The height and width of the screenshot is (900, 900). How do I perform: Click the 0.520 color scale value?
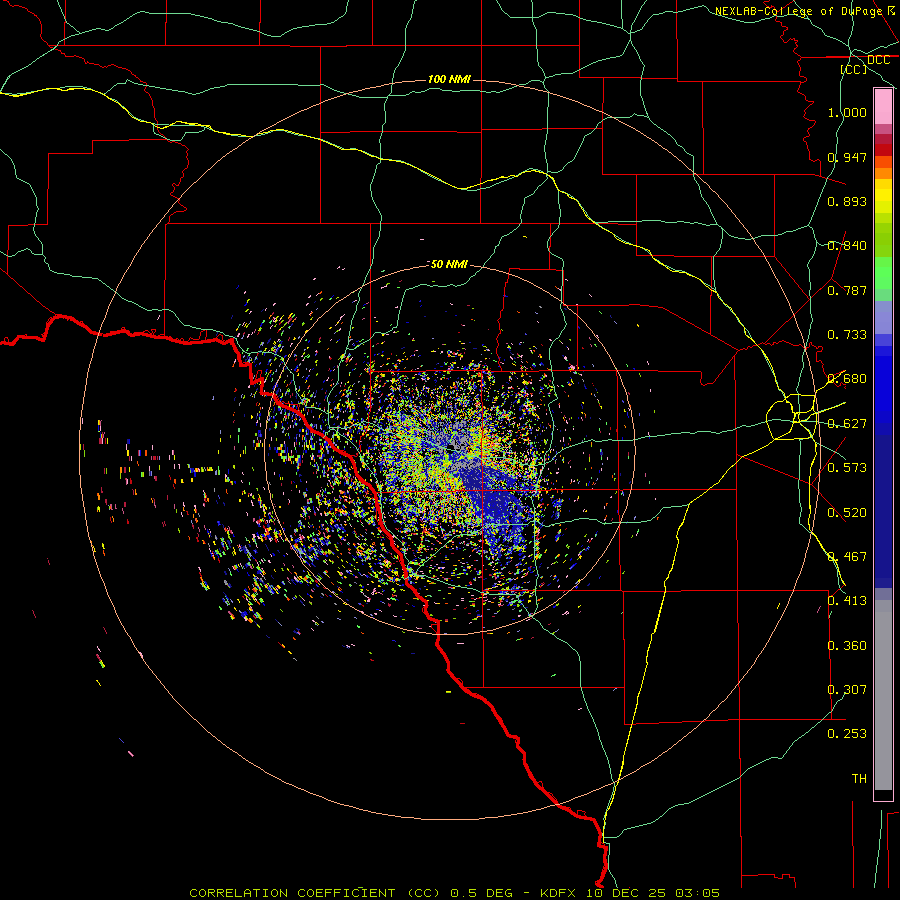pyautogui.click(x=847, y=513)
